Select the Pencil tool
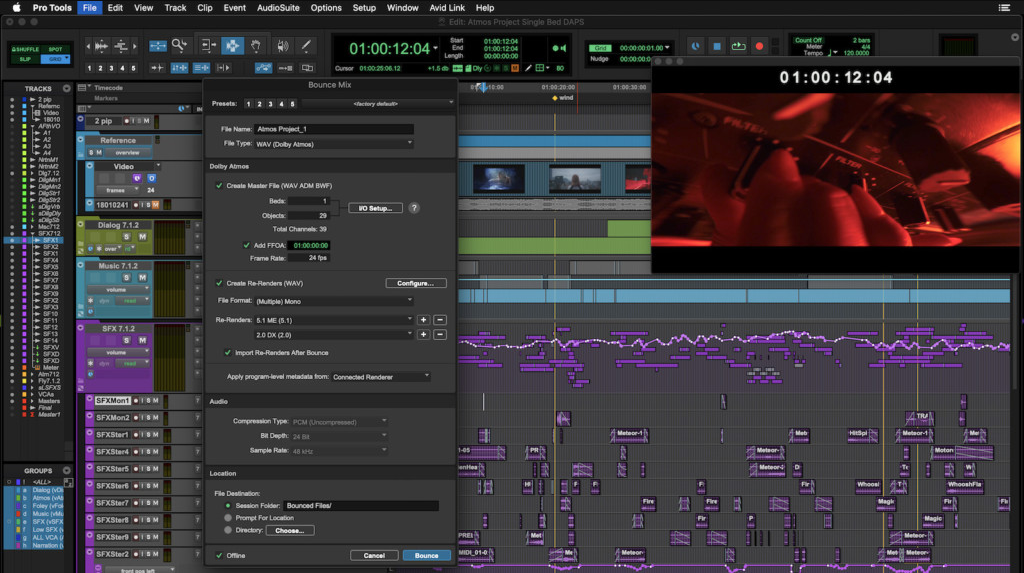The width and height of the screenshot is (1024, 573). (x=306, y=45)
